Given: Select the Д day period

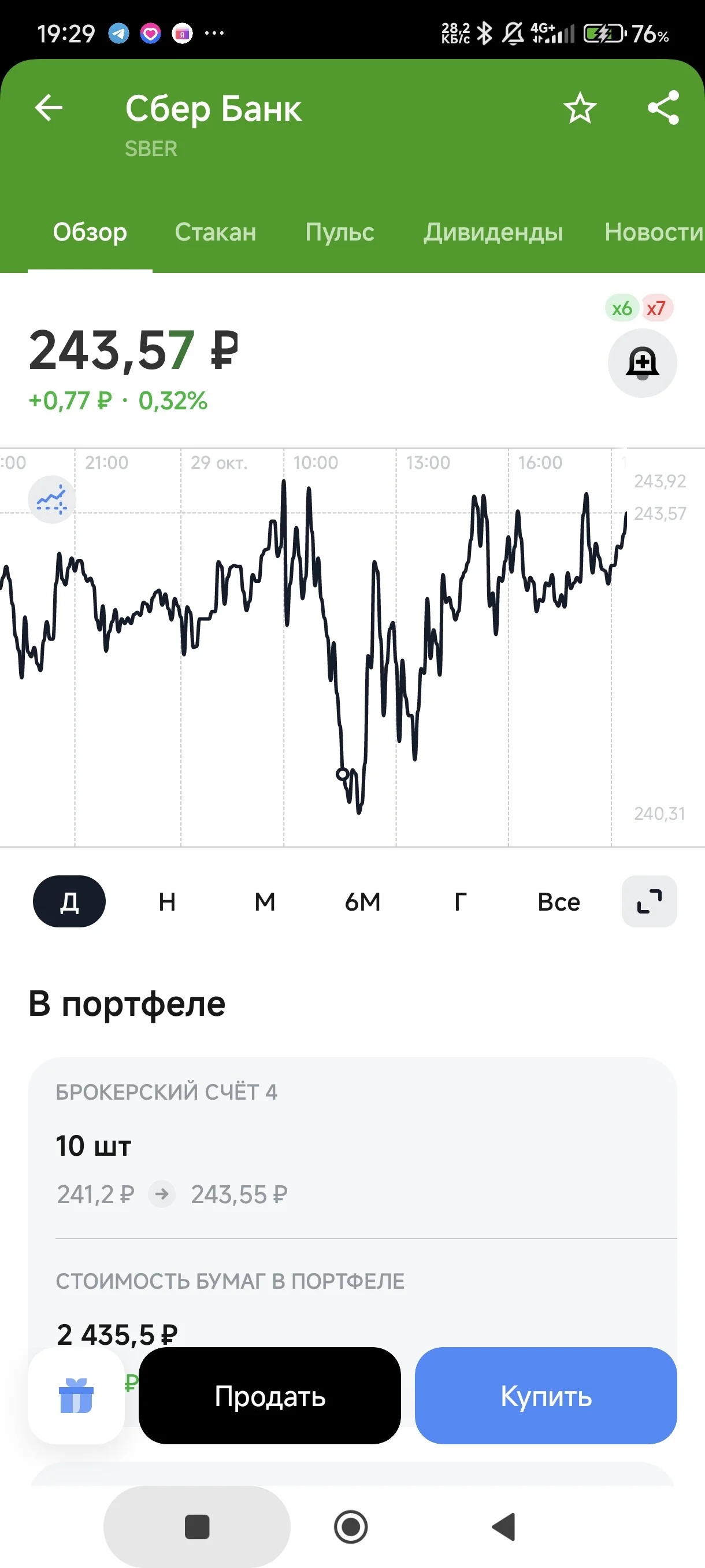Looking at the screenshot, I should pyautogui.click(x=69, y=901).
